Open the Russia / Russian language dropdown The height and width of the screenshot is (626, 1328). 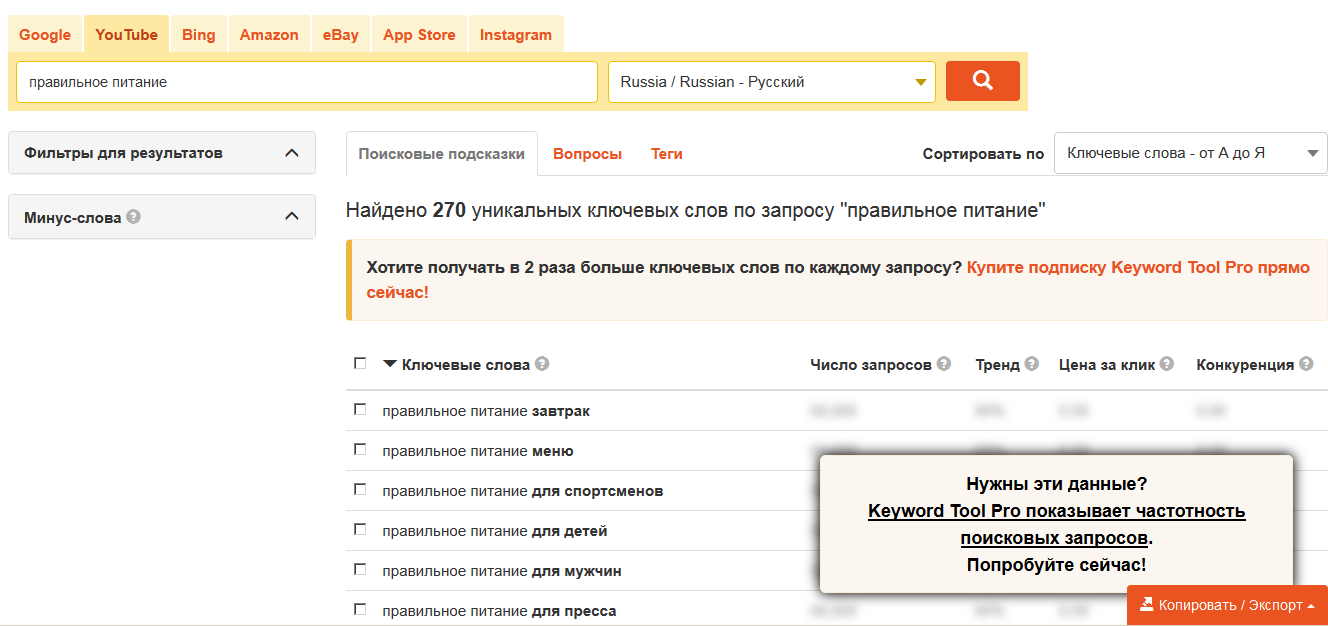tap(771, 82)
